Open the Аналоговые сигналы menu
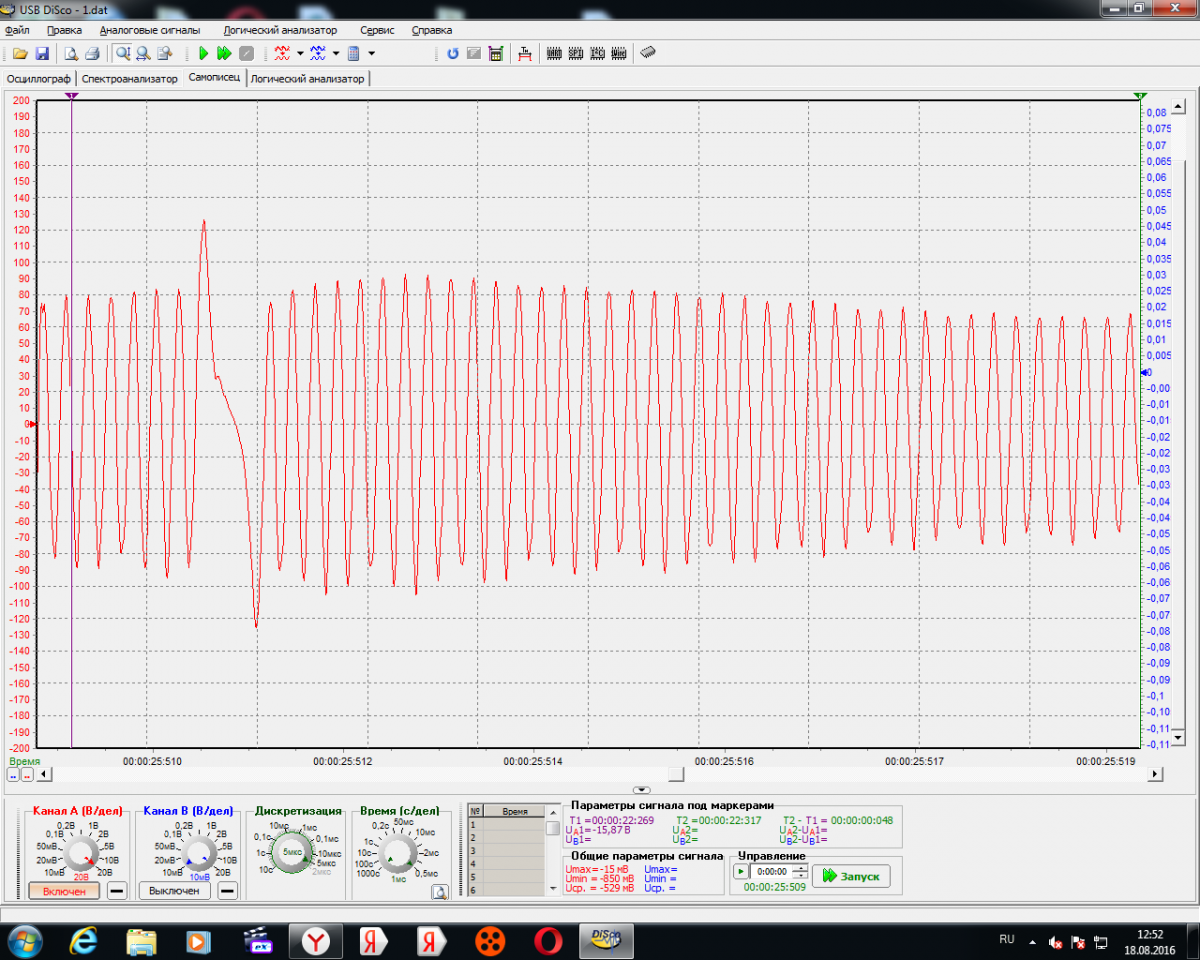 pos(149,30)
